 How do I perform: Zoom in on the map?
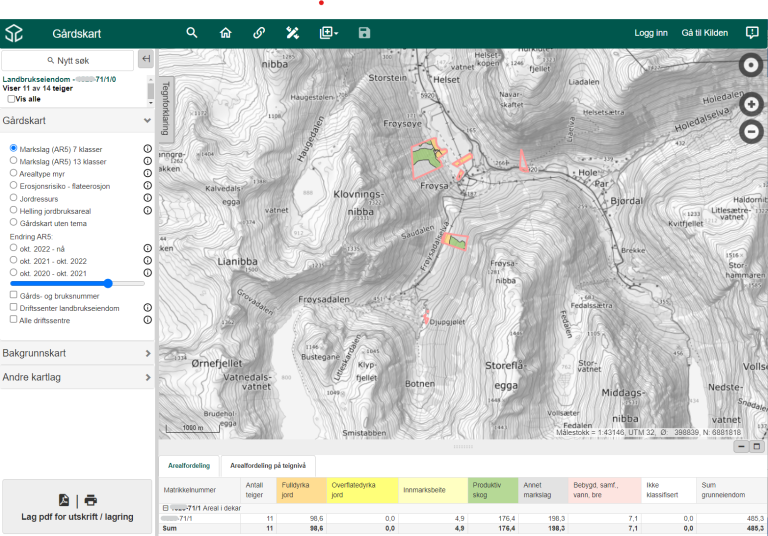[x=751, y=104]
